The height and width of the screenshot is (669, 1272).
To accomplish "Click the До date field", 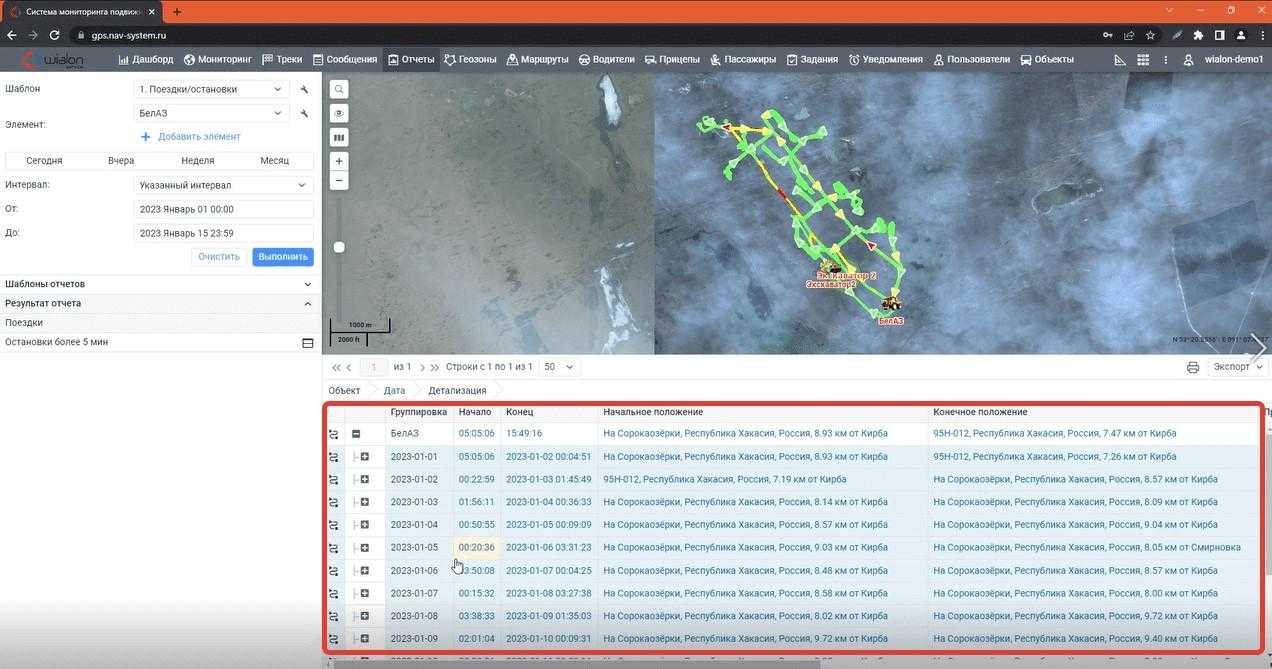I will tap(223, 233).
